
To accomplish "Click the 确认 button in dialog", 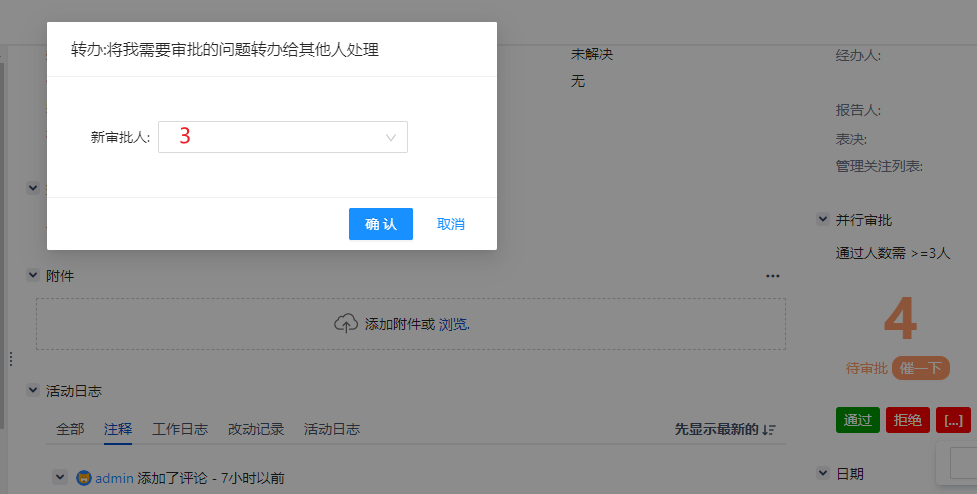I will pos(381,224).
